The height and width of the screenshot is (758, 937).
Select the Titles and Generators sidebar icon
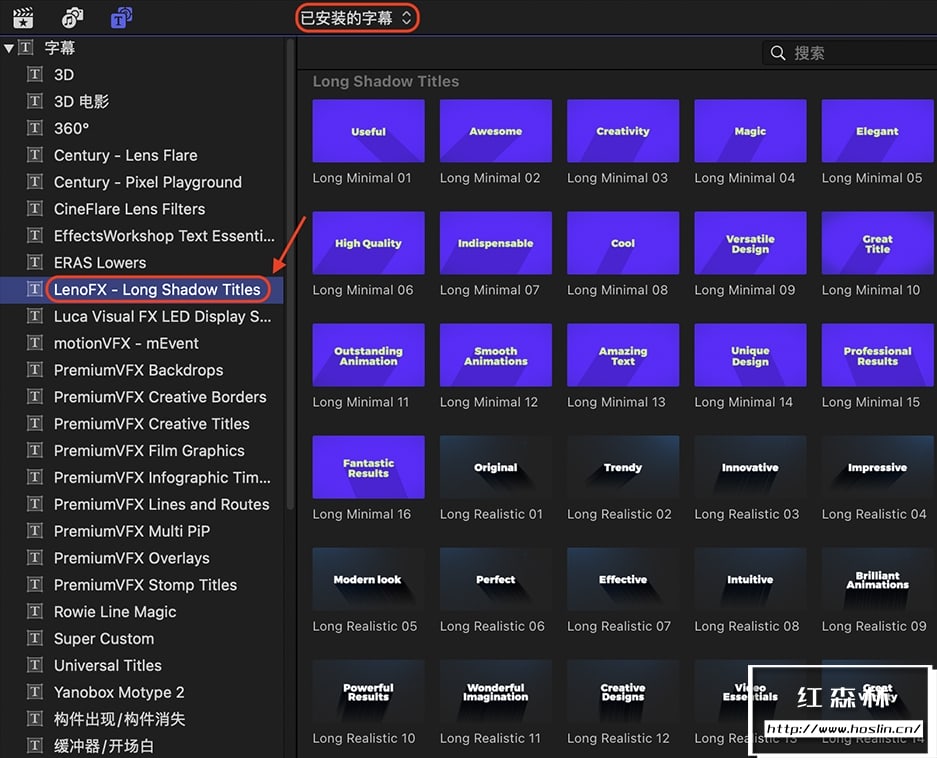pos(121,18)
